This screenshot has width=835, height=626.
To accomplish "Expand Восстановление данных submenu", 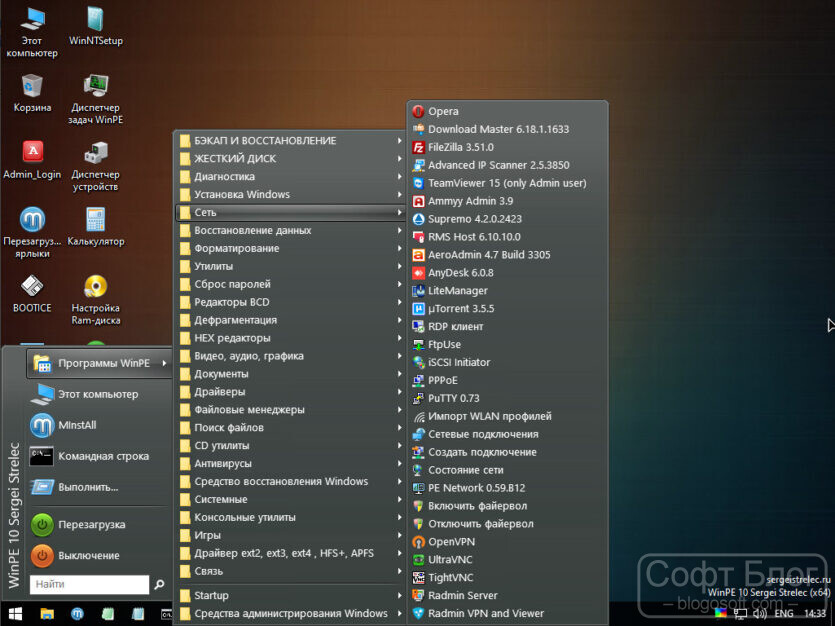I will 290,230.
